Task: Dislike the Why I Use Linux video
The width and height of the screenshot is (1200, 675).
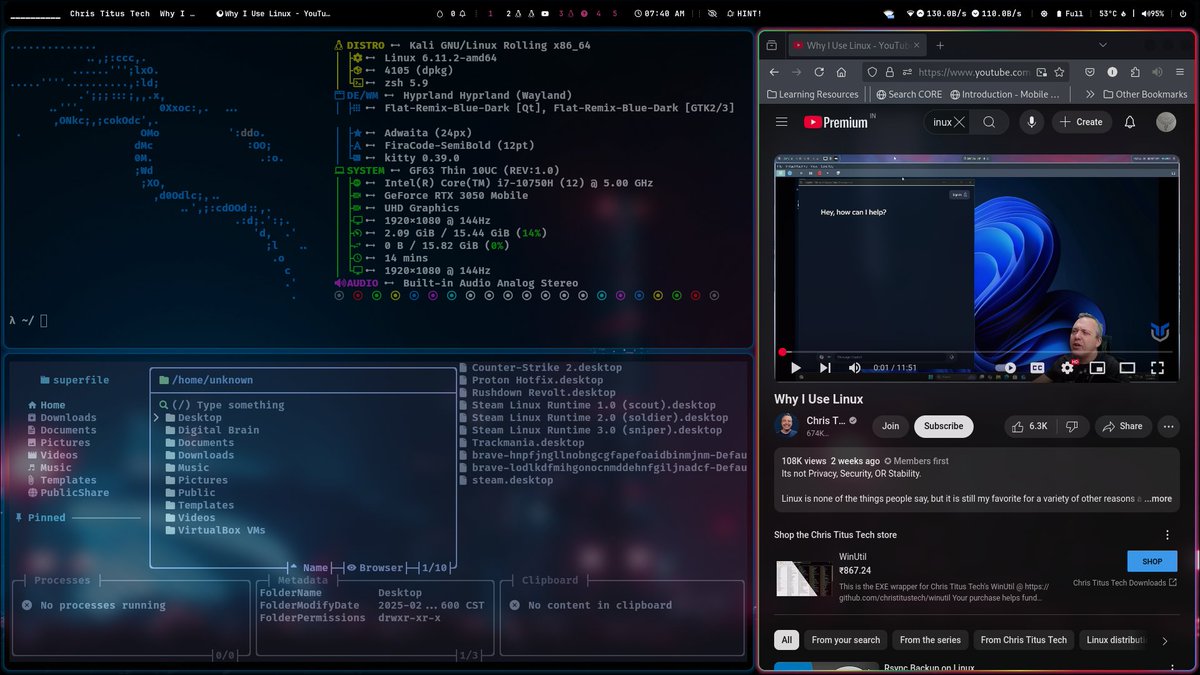Action: click(x=1071, y=426)
